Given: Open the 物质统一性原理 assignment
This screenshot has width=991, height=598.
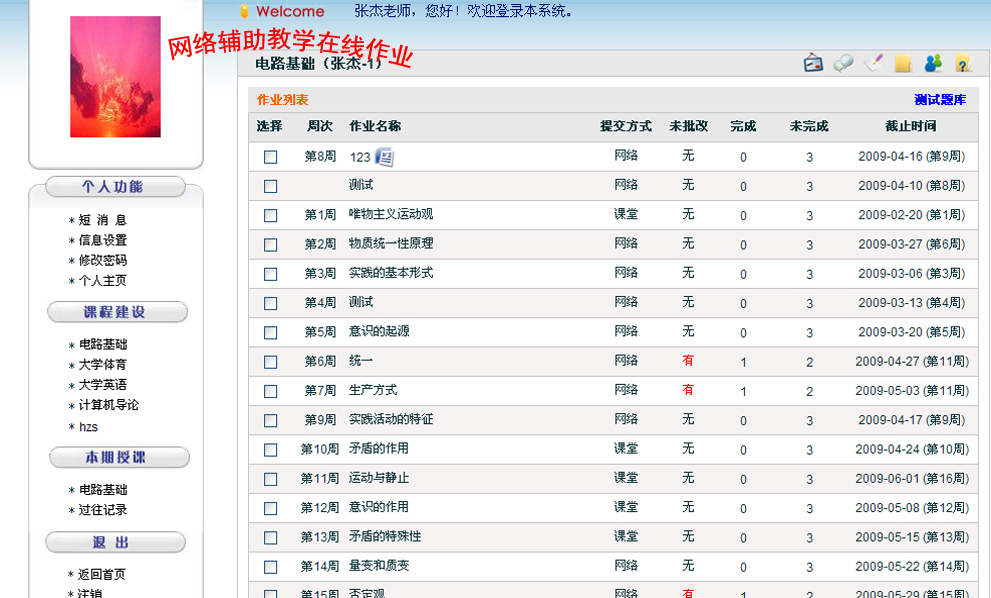Looking at the screenshot, I should [390, 244].
